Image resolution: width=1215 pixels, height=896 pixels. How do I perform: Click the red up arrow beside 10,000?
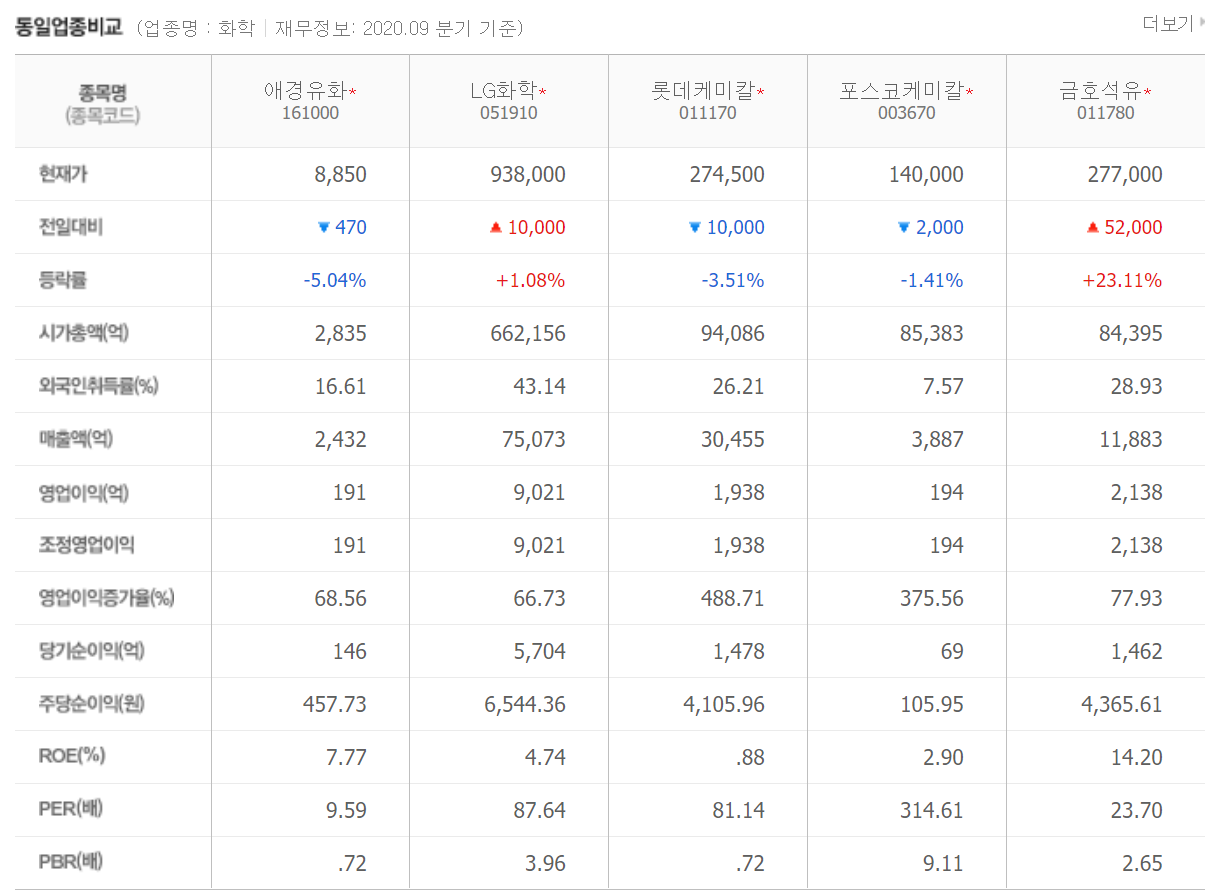coord(495,228)
